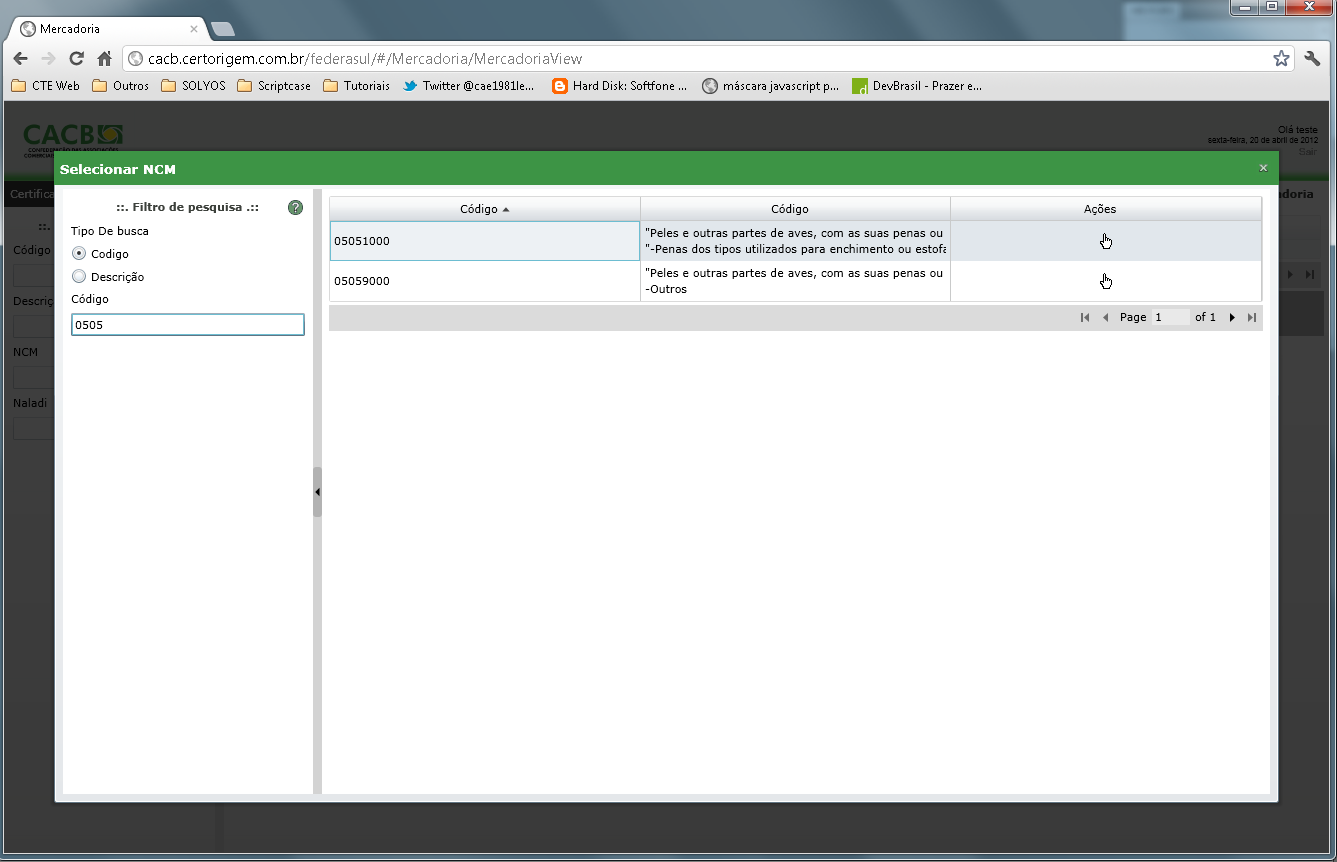Open the Scriptcase bookmark folder
1337x862 pixels.
tap(274, 86)
